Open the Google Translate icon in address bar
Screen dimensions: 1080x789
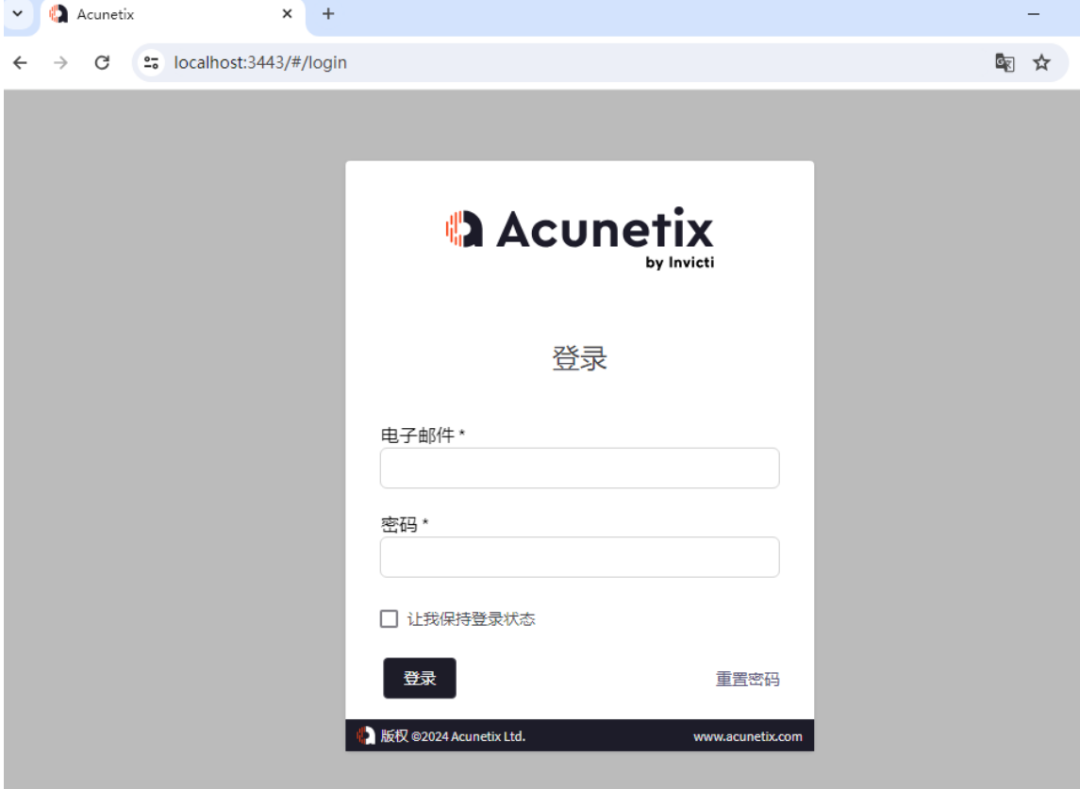coord(1004,63)
